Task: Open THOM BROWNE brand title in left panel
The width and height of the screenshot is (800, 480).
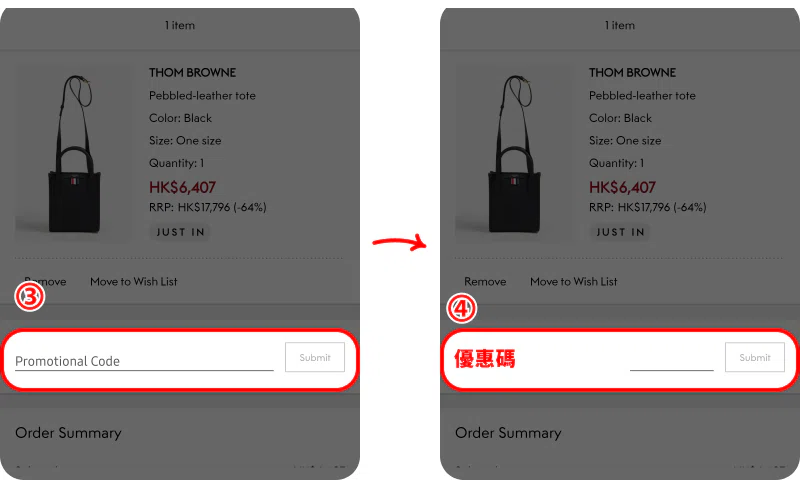Action: click(192, 72)
